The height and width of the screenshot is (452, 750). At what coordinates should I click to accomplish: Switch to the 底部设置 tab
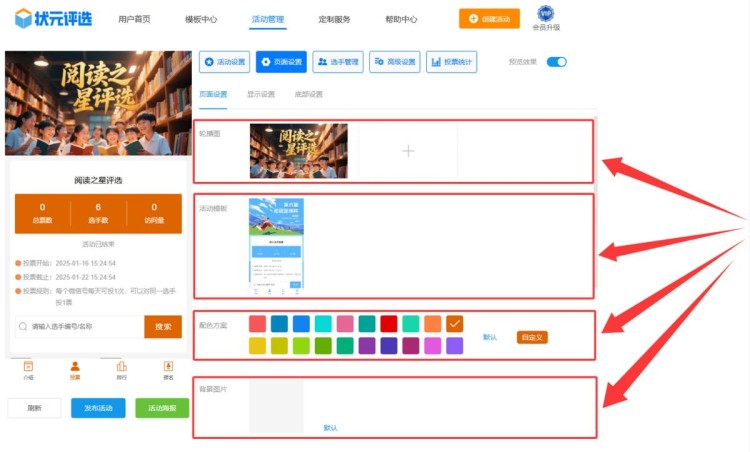click(x=308, y=95)
